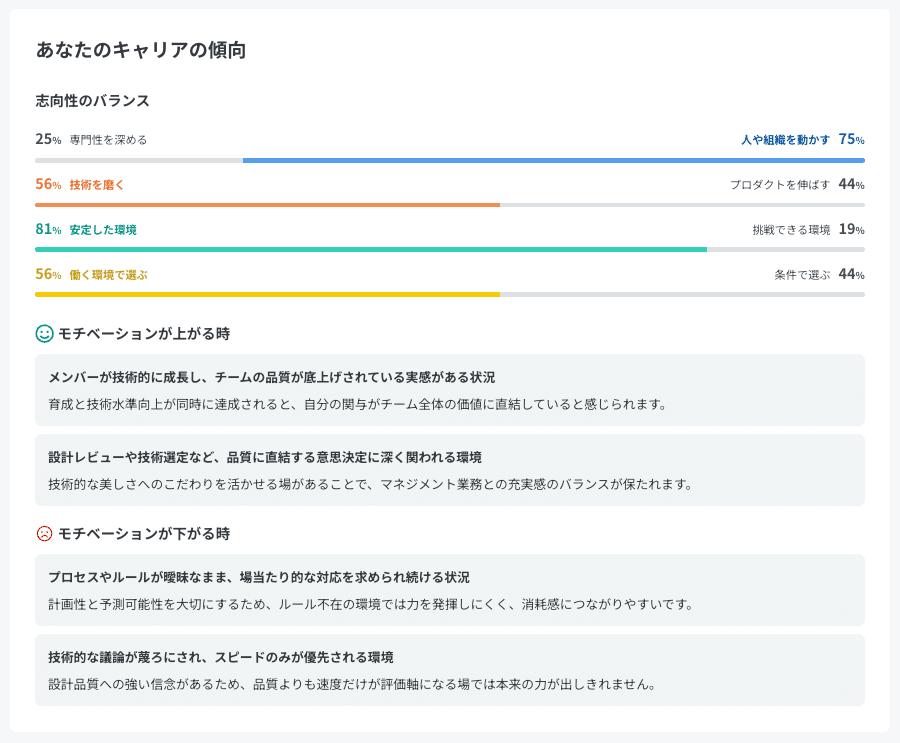Click the 志向性のバランス section heading

(93, 101)
